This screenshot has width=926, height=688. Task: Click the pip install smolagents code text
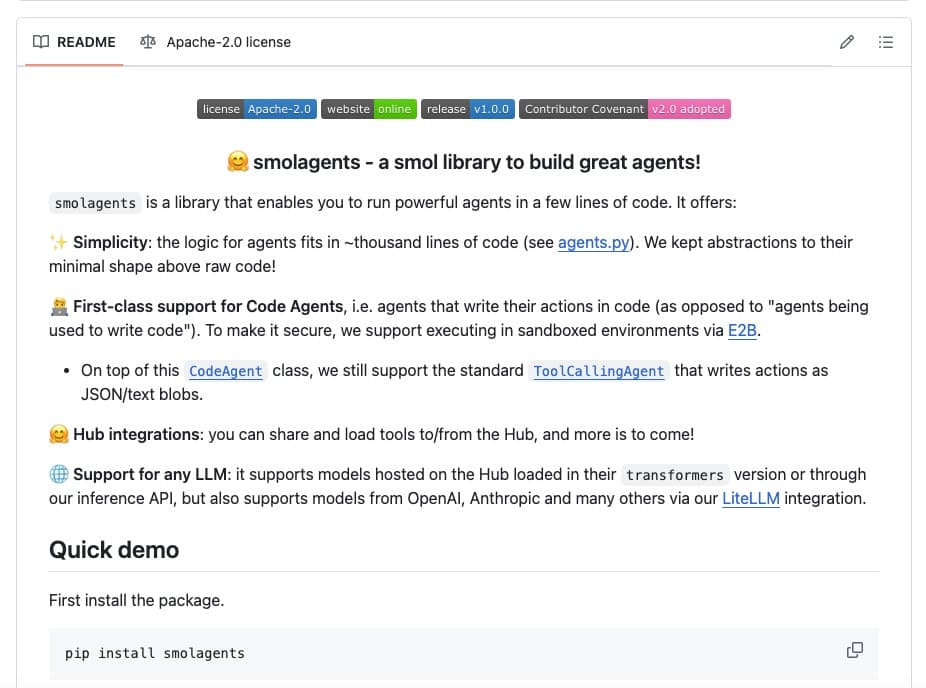pos(155,653)
